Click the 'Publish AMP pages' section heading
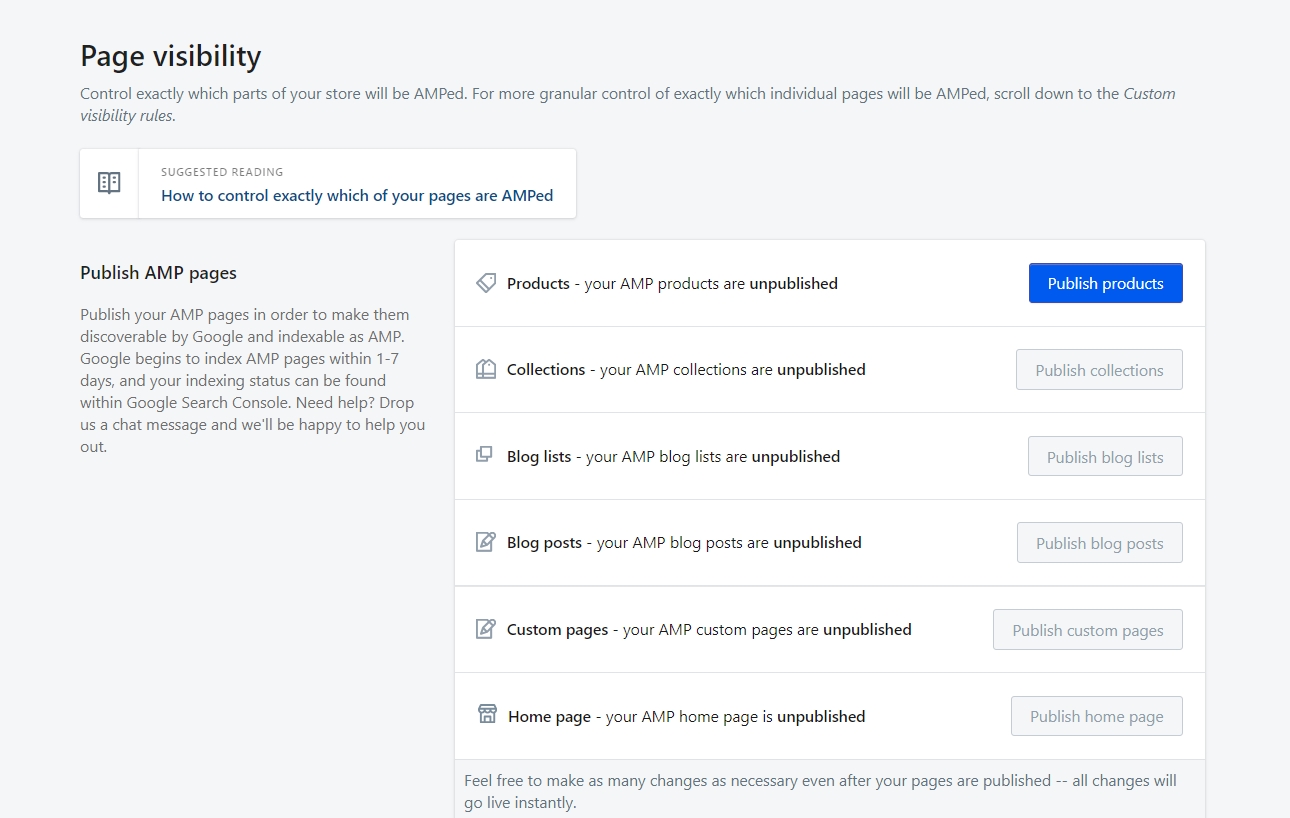Viewport: 1290px width, 818px height. point(158,273)
